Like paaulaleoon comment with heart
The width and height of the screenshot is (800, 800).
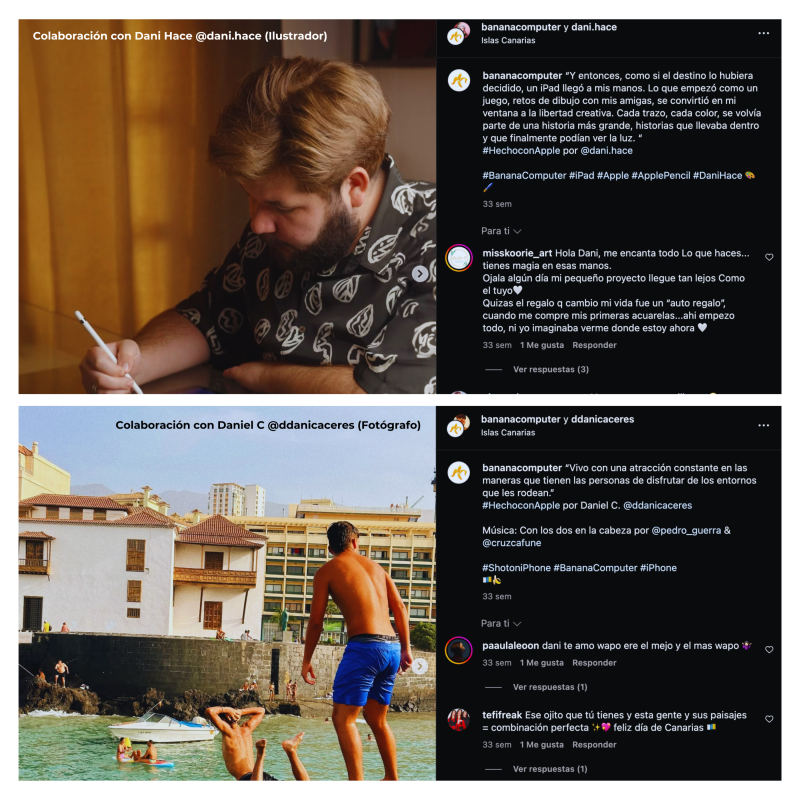tap(769, 649)
